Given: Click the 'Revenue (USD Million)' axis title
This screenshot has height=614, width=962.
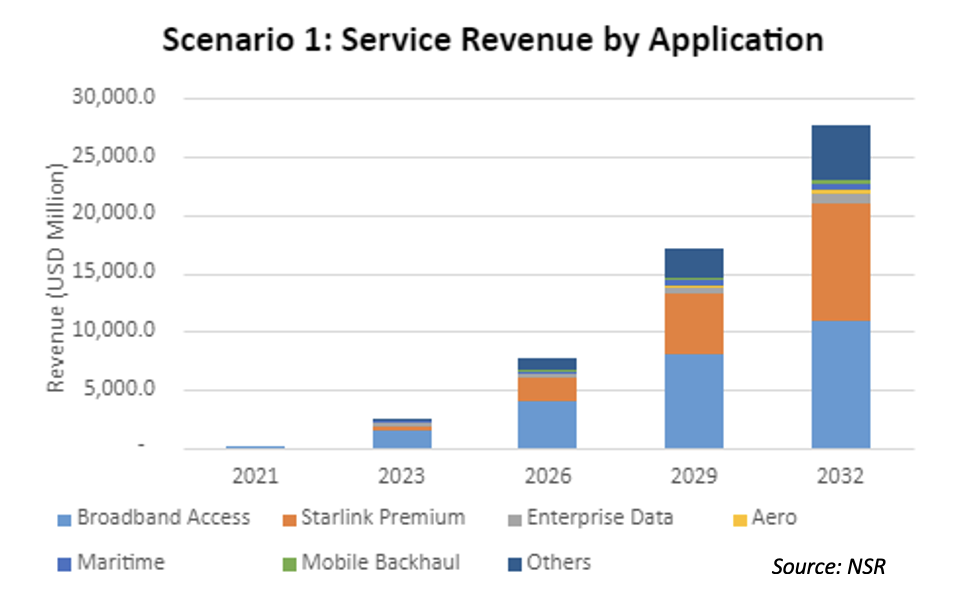Looking at the screenshot, I should (x=55, y=278).
